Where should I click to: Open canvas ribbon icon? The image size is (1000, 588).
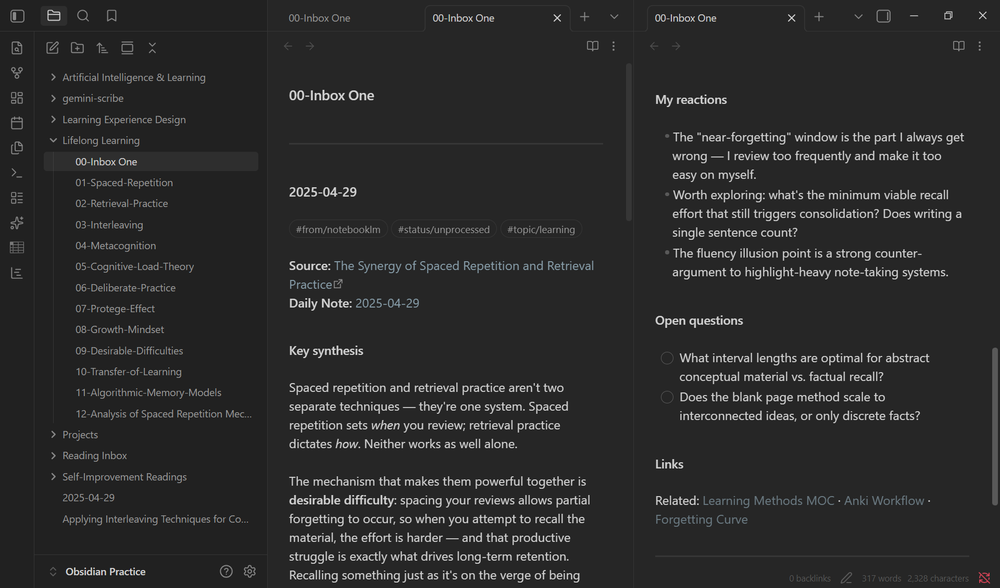point(17,98)
